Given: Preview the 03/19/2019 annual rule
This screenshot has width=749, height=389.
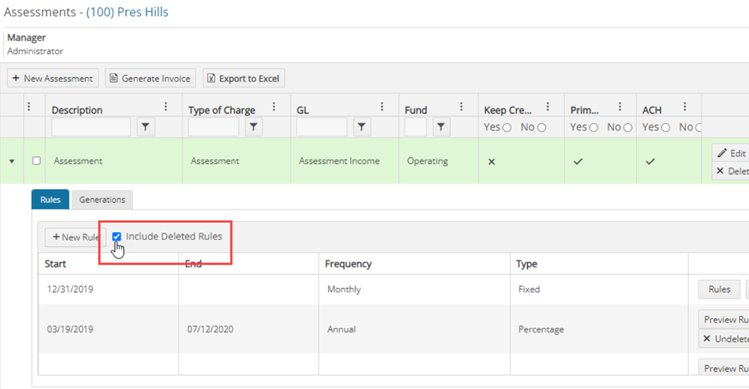Looking at the screenshot, I should click(x=724, y=320).
